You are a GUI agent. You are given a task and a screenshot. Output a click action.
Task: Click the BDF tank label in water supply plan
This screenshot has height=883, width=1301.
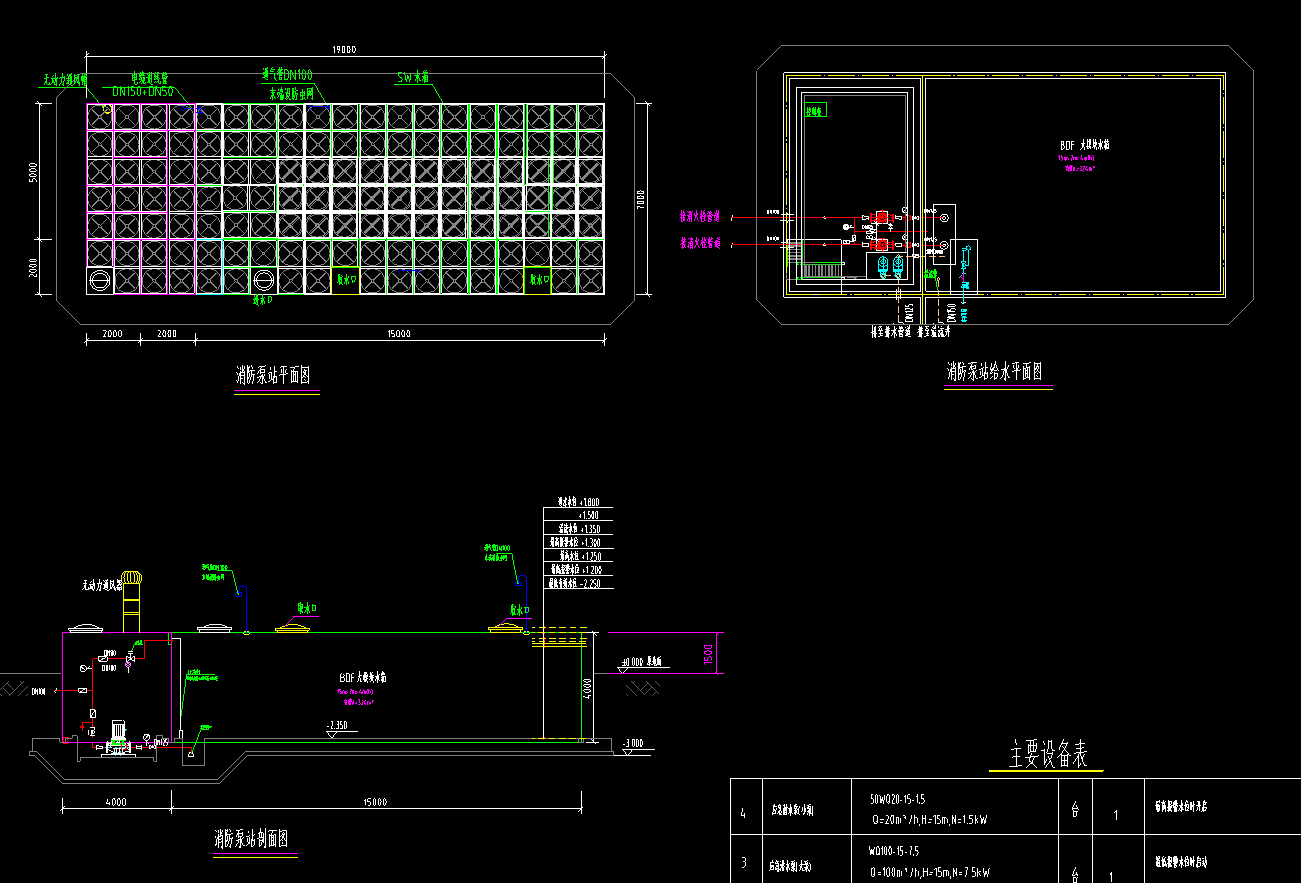[x=1084, y=145]
